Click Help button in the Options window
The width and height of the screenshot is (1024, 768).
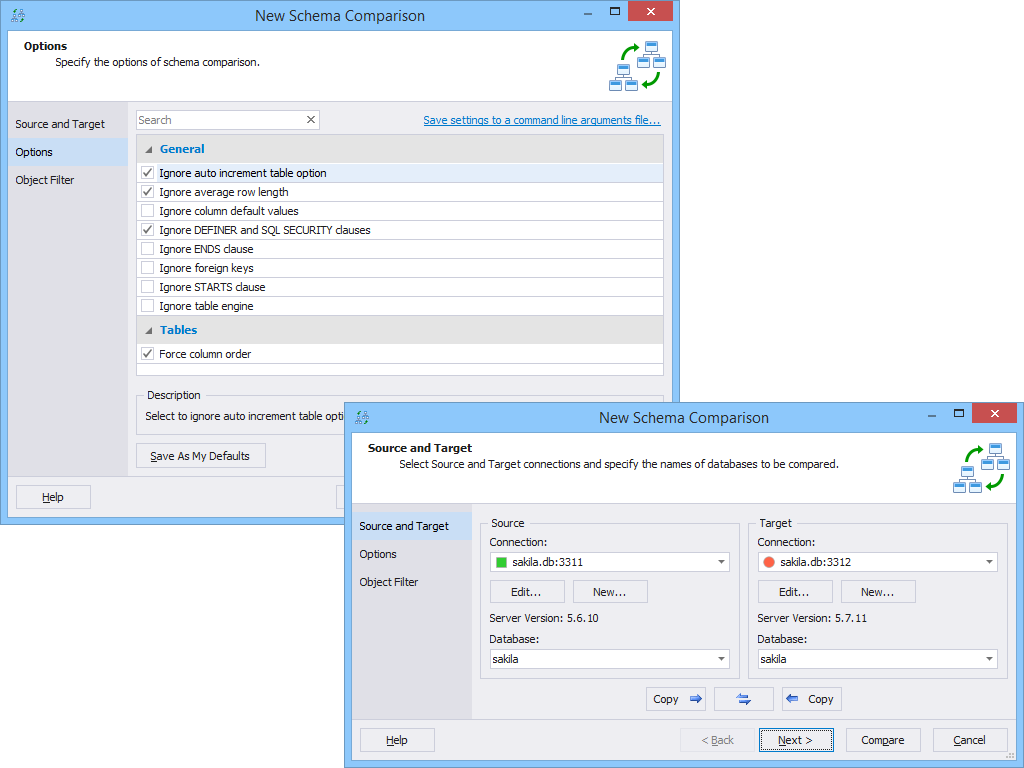click(53, 497)
